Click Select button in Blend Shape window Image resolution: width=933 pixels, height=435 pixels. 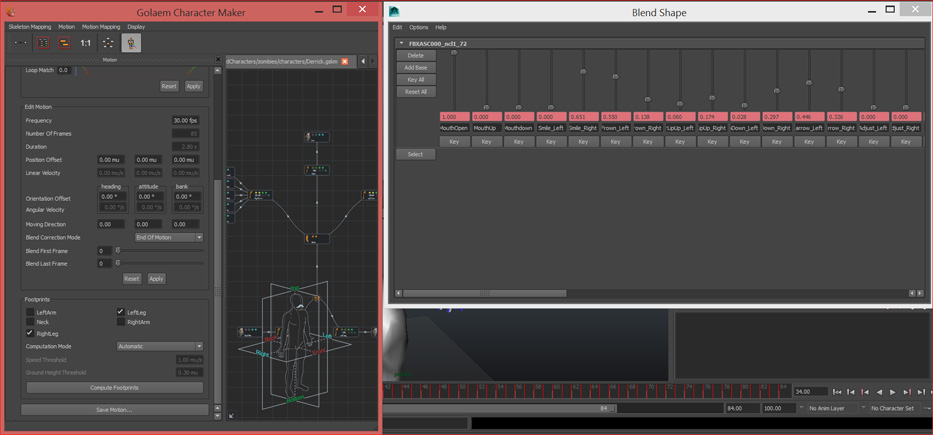pos(416,154)
